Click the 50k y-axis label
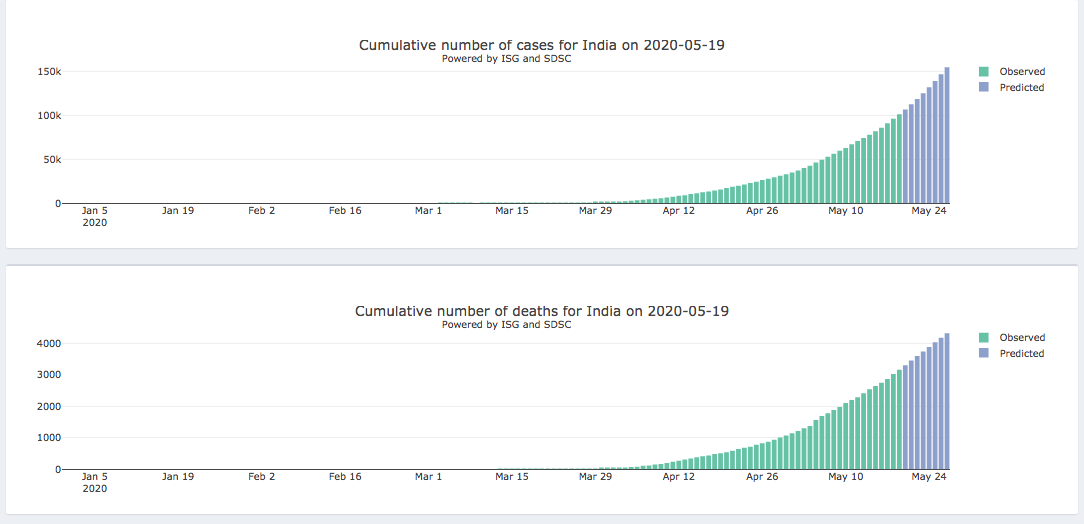The height and width of the screenshot is (524, 1084). click(52, 160)
